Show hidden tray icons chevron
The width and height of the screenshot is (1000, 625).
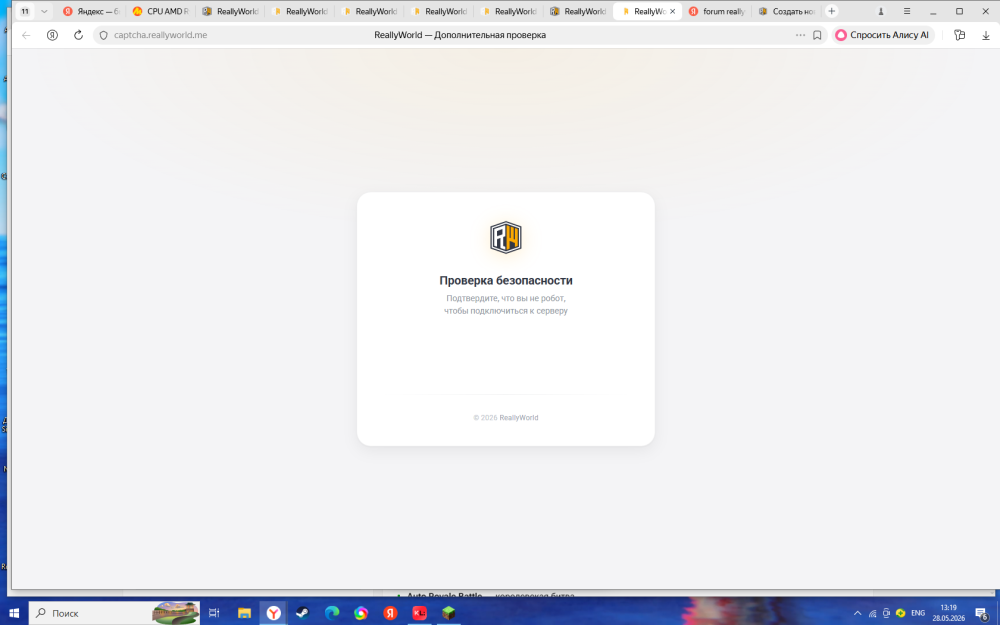[857, 613]
